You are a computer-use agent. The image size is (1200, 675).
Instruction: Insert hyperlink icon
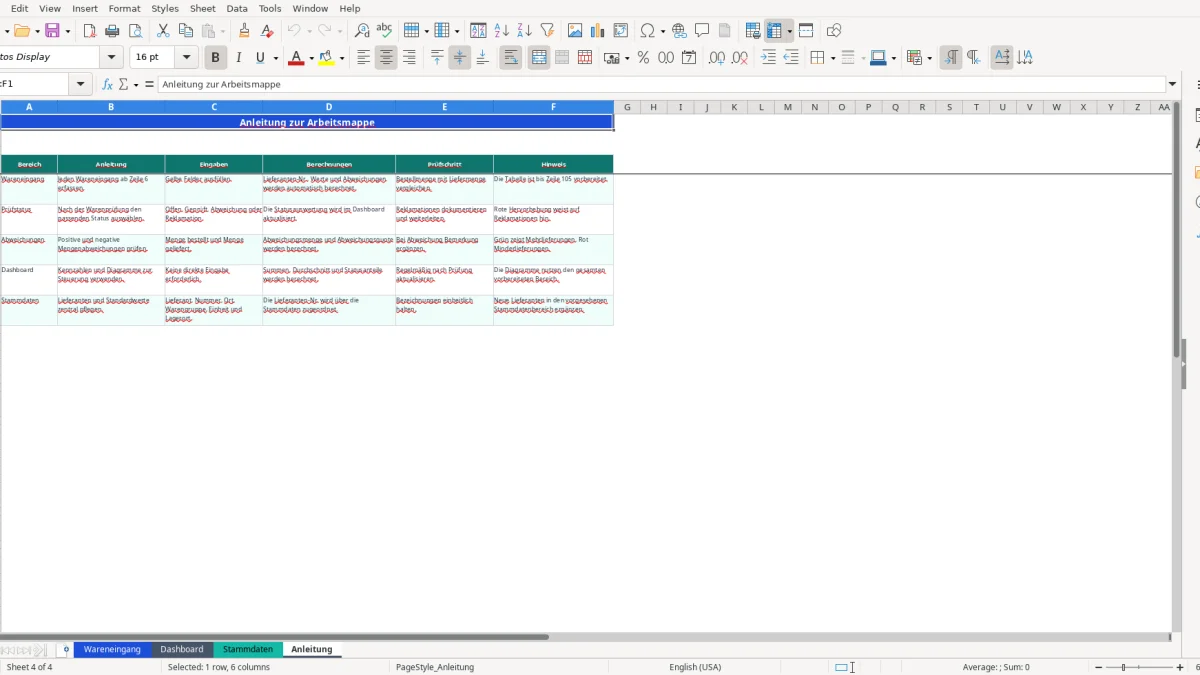click(679, 31)
